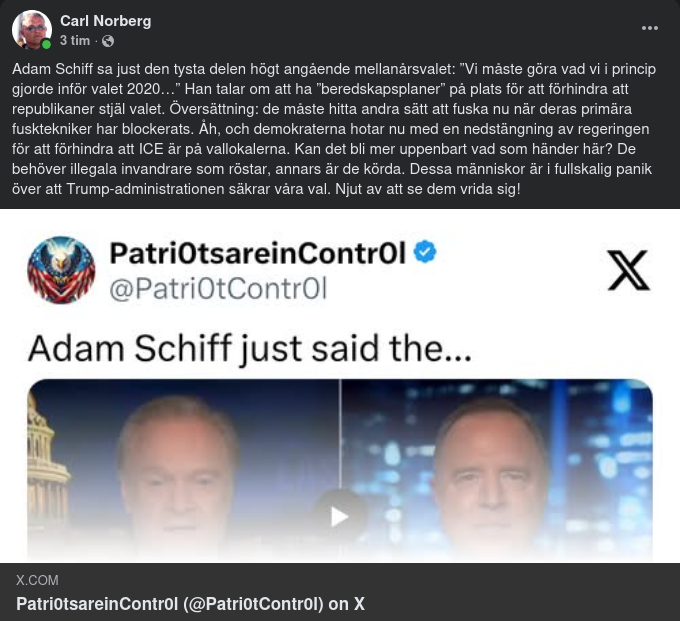Open the X.COM source label
This screenshot has height=621, width=680.
[37, 580]
